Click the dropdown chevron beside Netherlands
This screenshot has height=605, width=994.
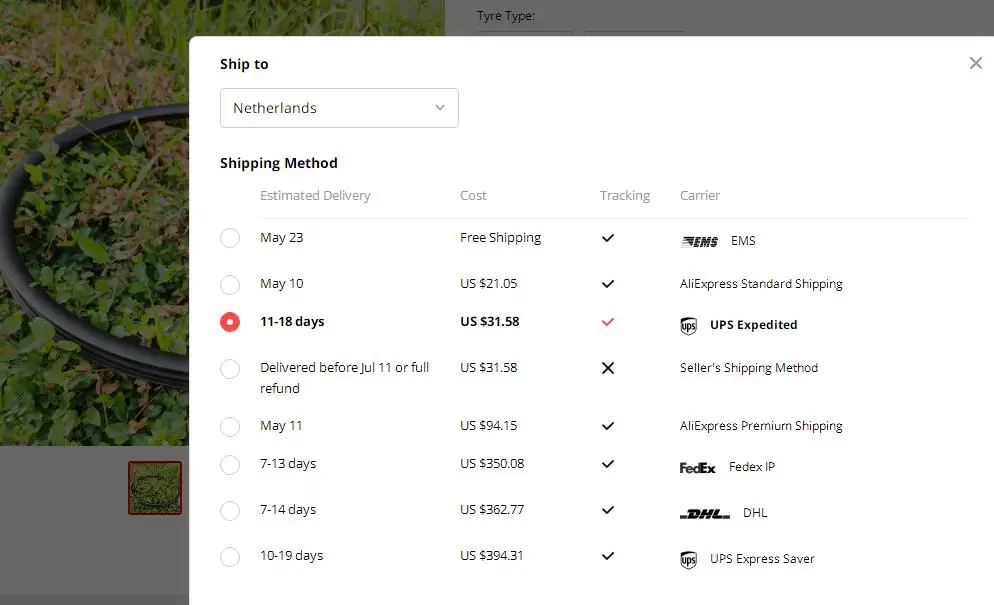tap(439, 108)
